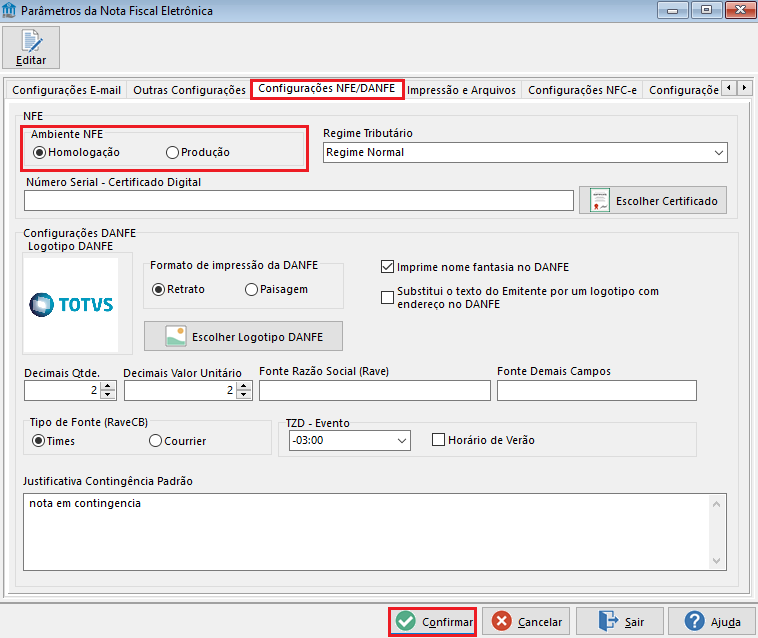Viewport: 758px width, 638px height.
Task: Increase Decimais Valor Unitário with up arrow
Action: click(x=244, y=386)
